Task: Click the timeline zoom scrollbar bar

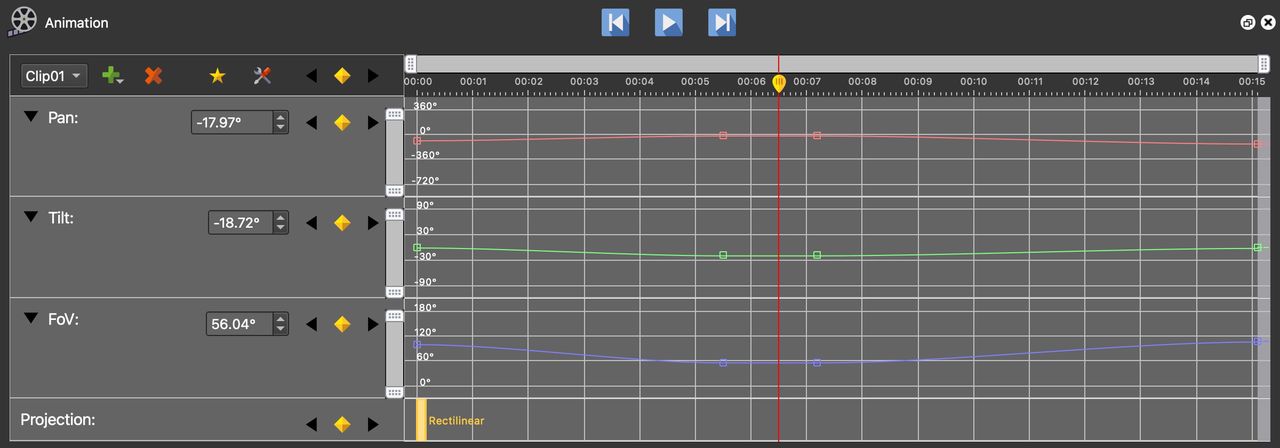Action: click(x=837, y=64)
